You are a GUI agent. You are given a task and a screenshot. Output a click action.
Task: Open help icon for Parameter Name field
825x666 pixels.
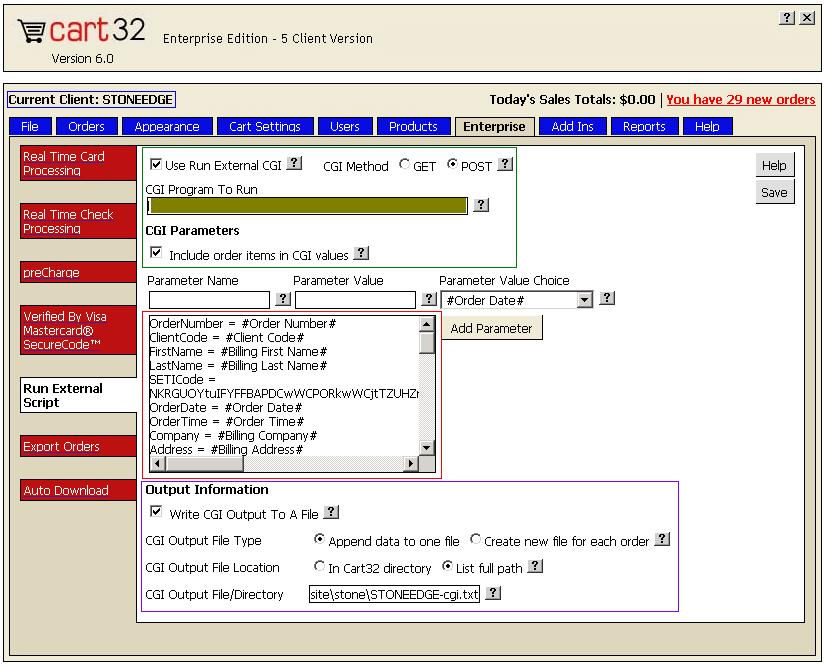[283, 299]
